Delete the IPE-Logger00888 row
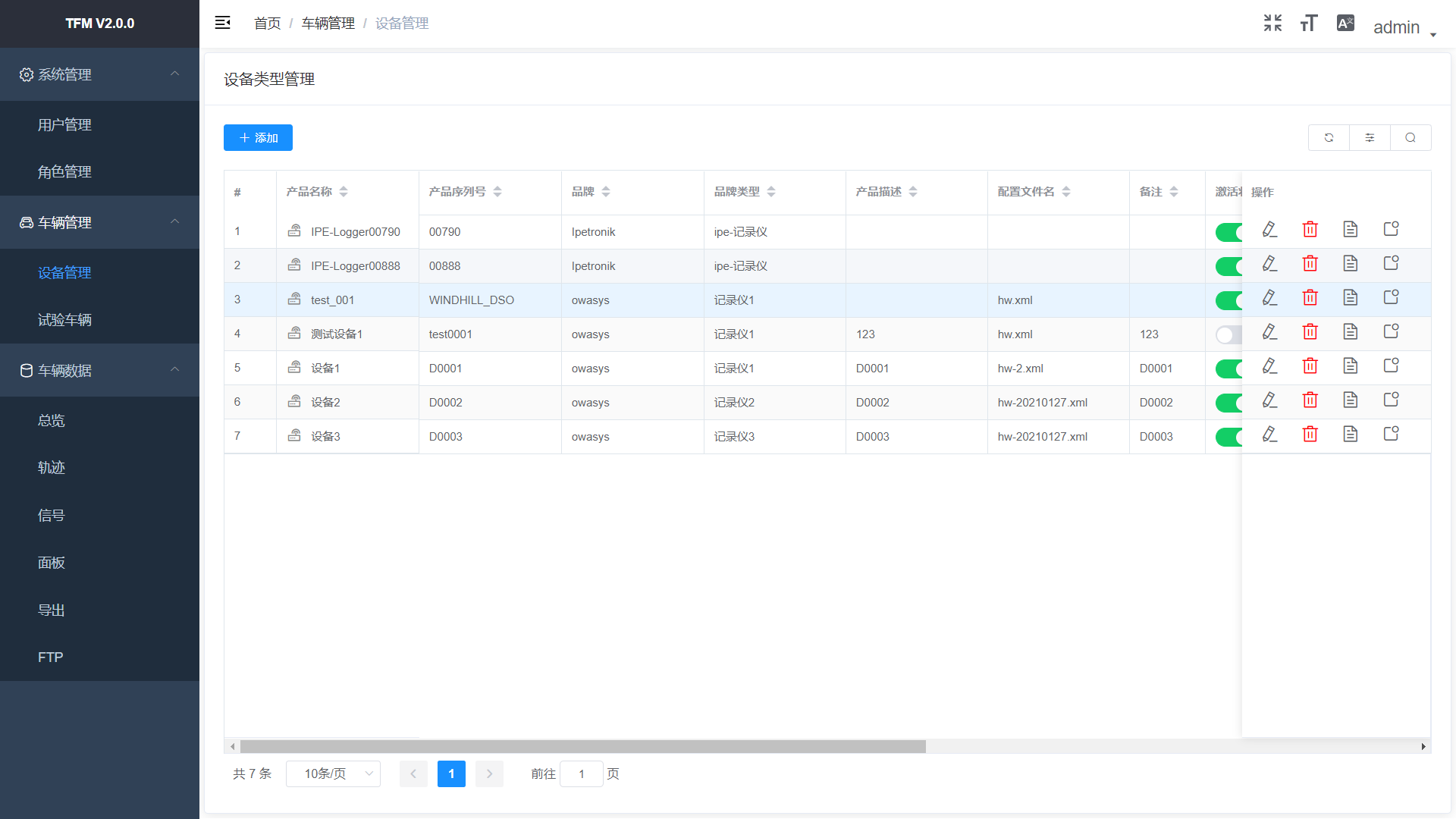This screenshot has width=1456, height=819. click(x=1310, y=263)
